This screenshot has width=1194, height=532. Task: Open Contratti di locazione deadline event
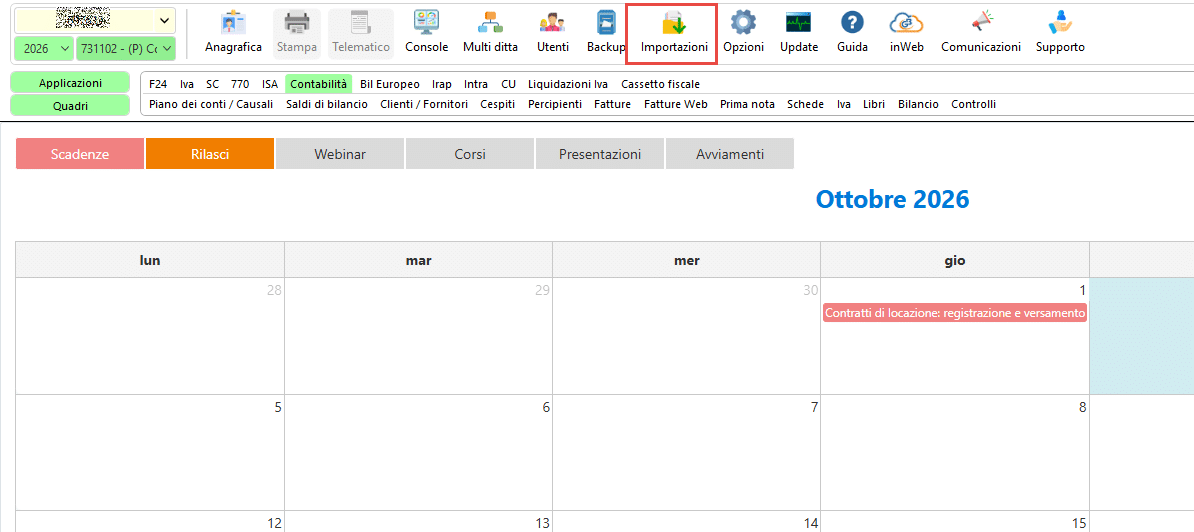[x=955, y=313]
